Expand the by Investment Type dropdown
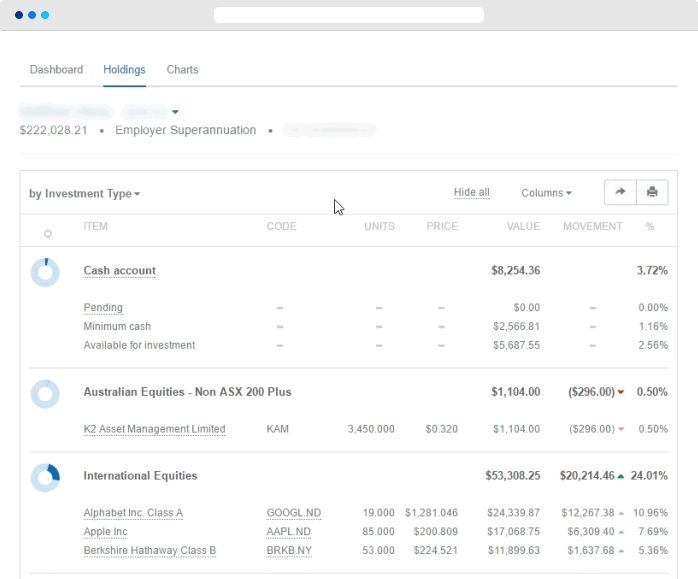This screenshot has height=579, width=698. click(x=85, y=194)
